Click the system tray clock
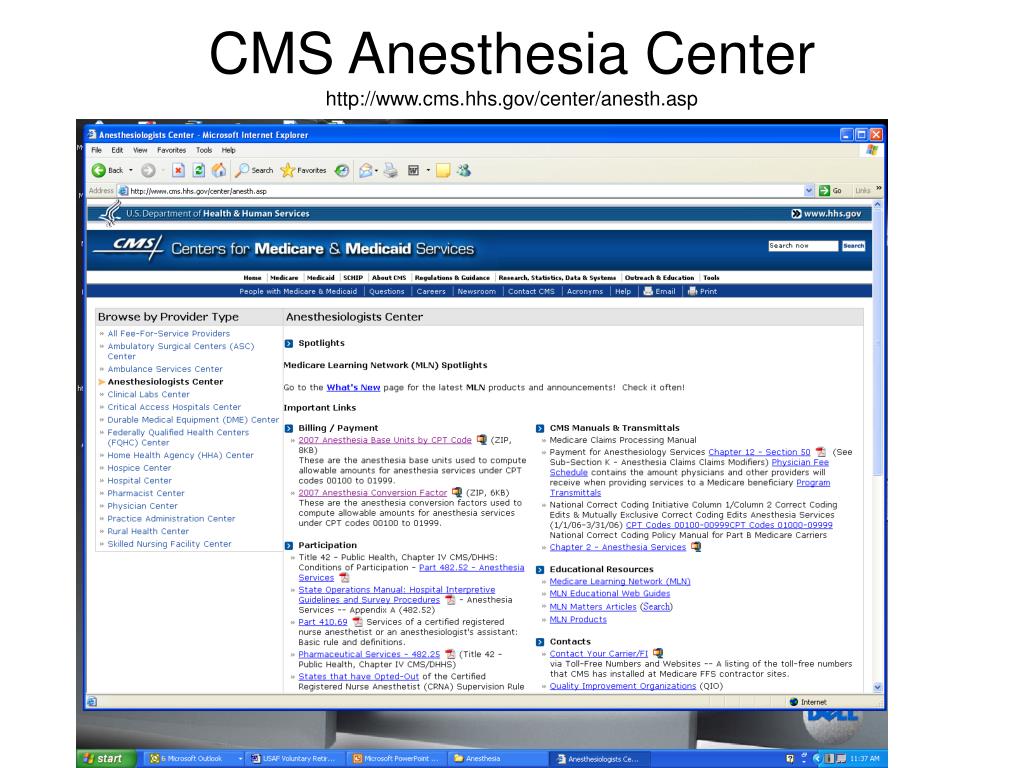Image resolution: width=1024 pixels, height=768 pixels. point(865,759)
